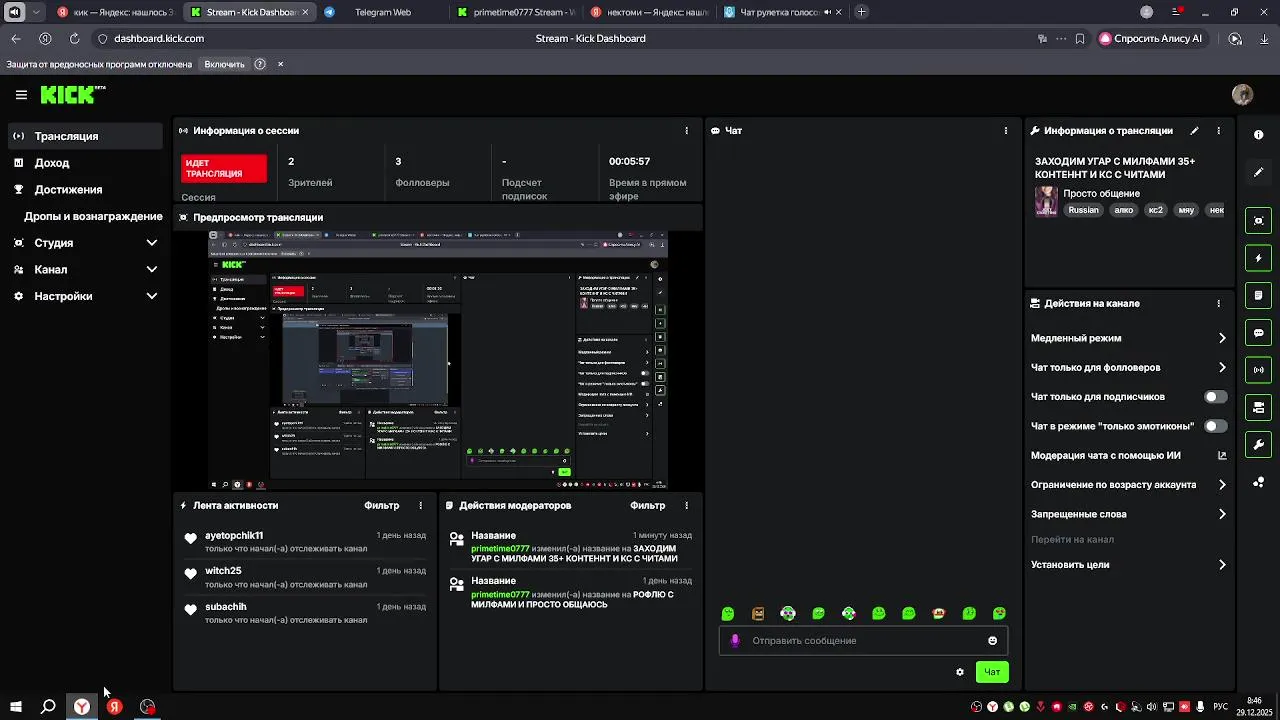
Task: Open the Фильтр dropdown in moderator actions
Action: pyautogui.click(x=648, y=506)
